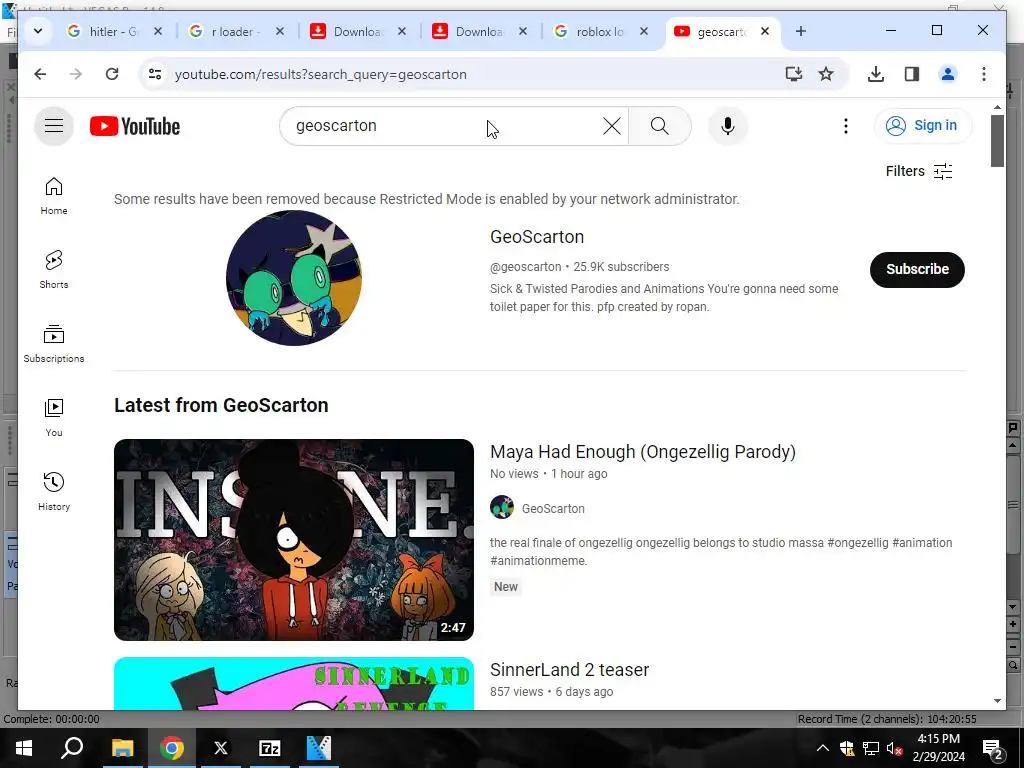Screen dimensions: 1024x768
Task: Open the Maya Had Enough (Ongezellig Parody) title
Action: click(643, 451)
